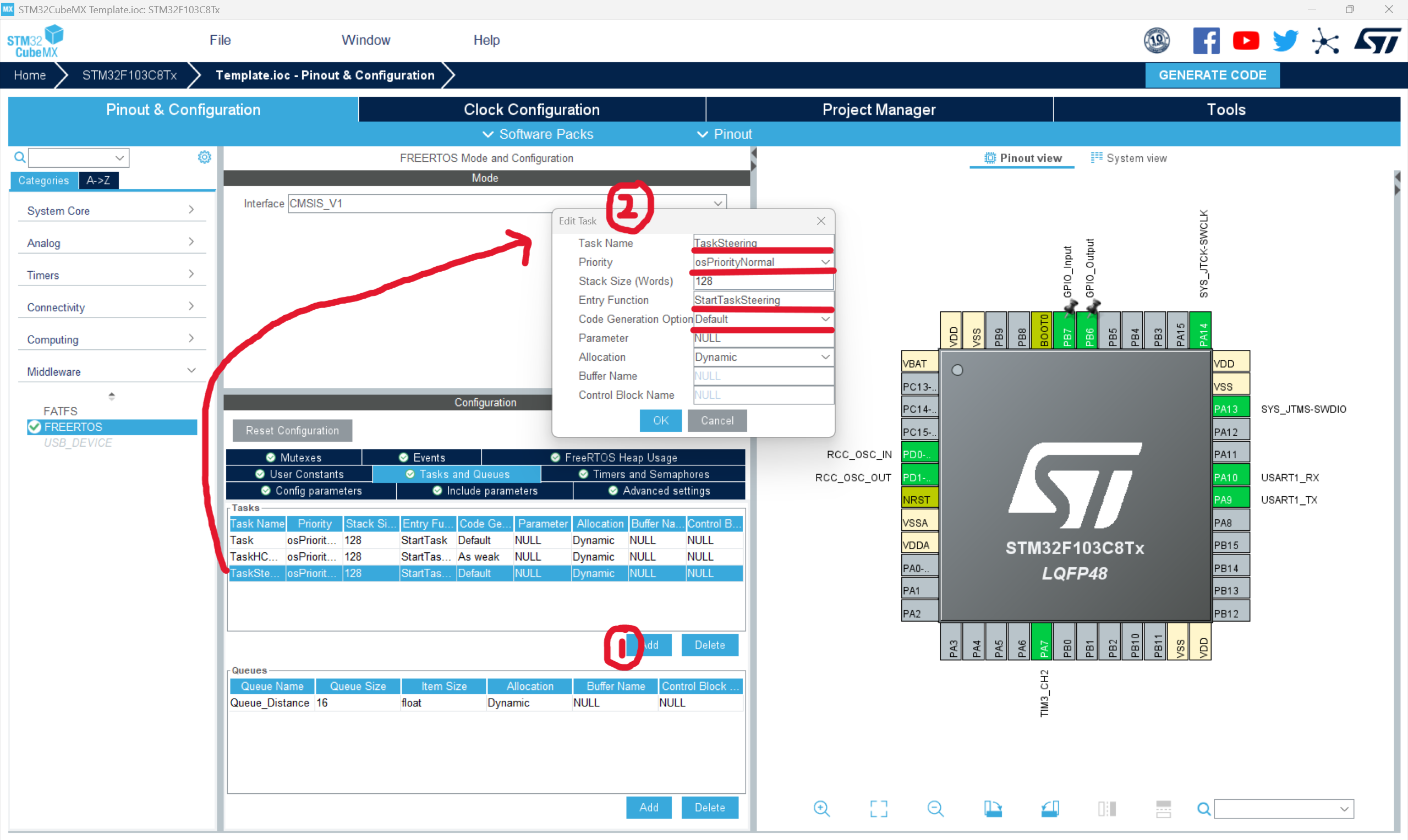Image resolution: width=1408 pixels, height=840 pixels.
Task: Toggle the FREERTOS middleware entry
Action: pyautogui.click(x=73, y=427)
